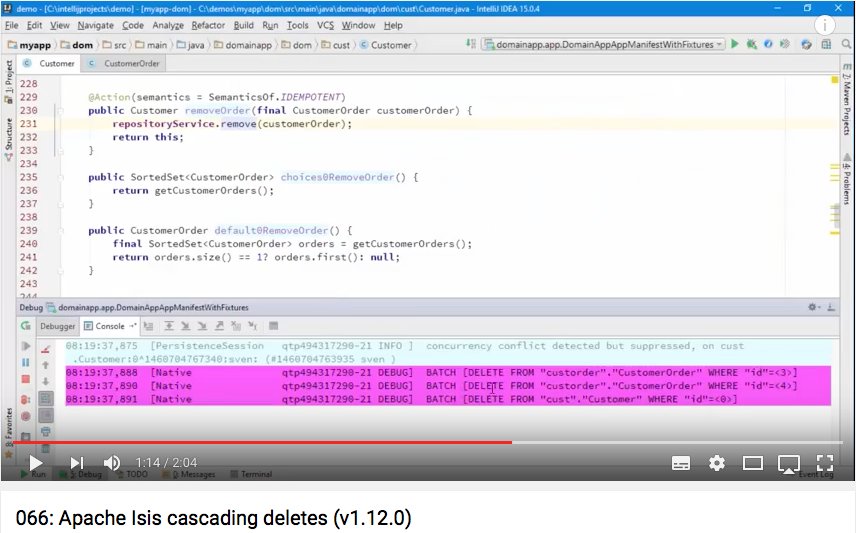
Task: Open View Breakpoints in Debug panel
Action: tap(25, 399)
